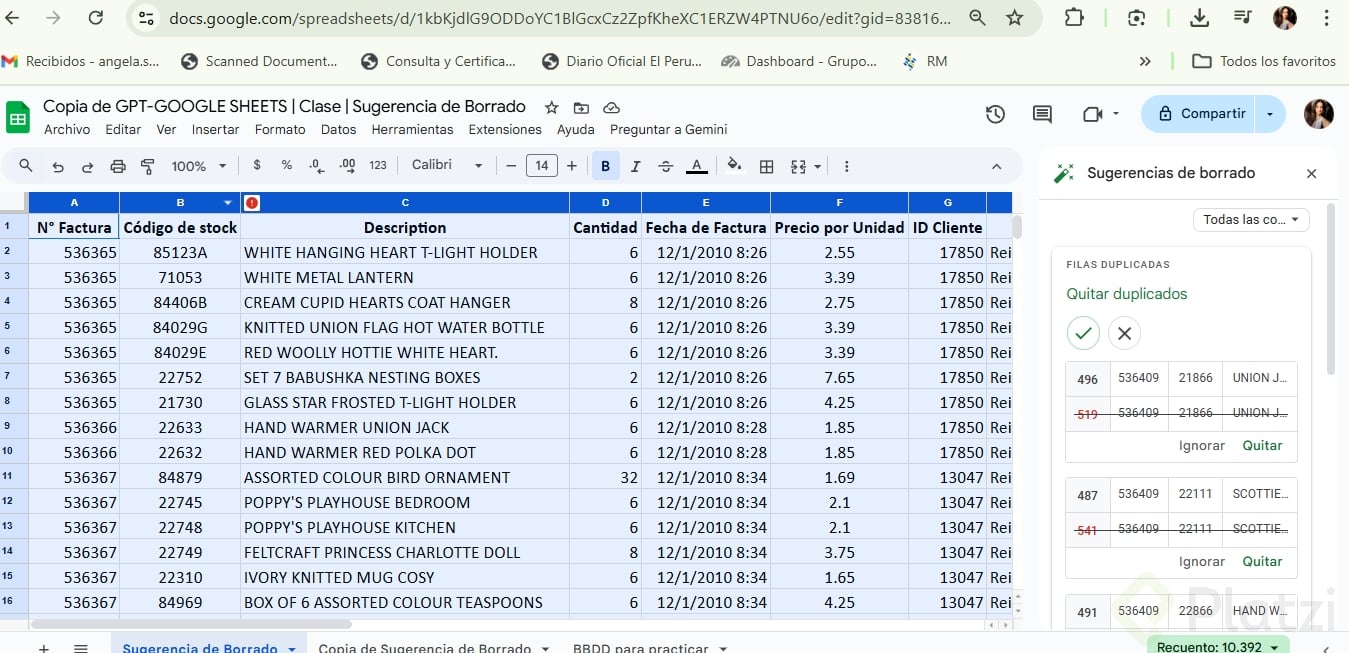This screenshot has width=1349, height=653.
Task: Open the comments icon
Action: click(1042, 114)
